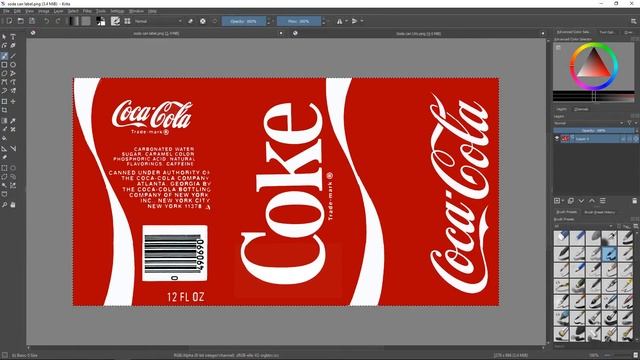Click the Undo arrow in toolbar
The height and width of the screenshot is (360, 640).
47,21
